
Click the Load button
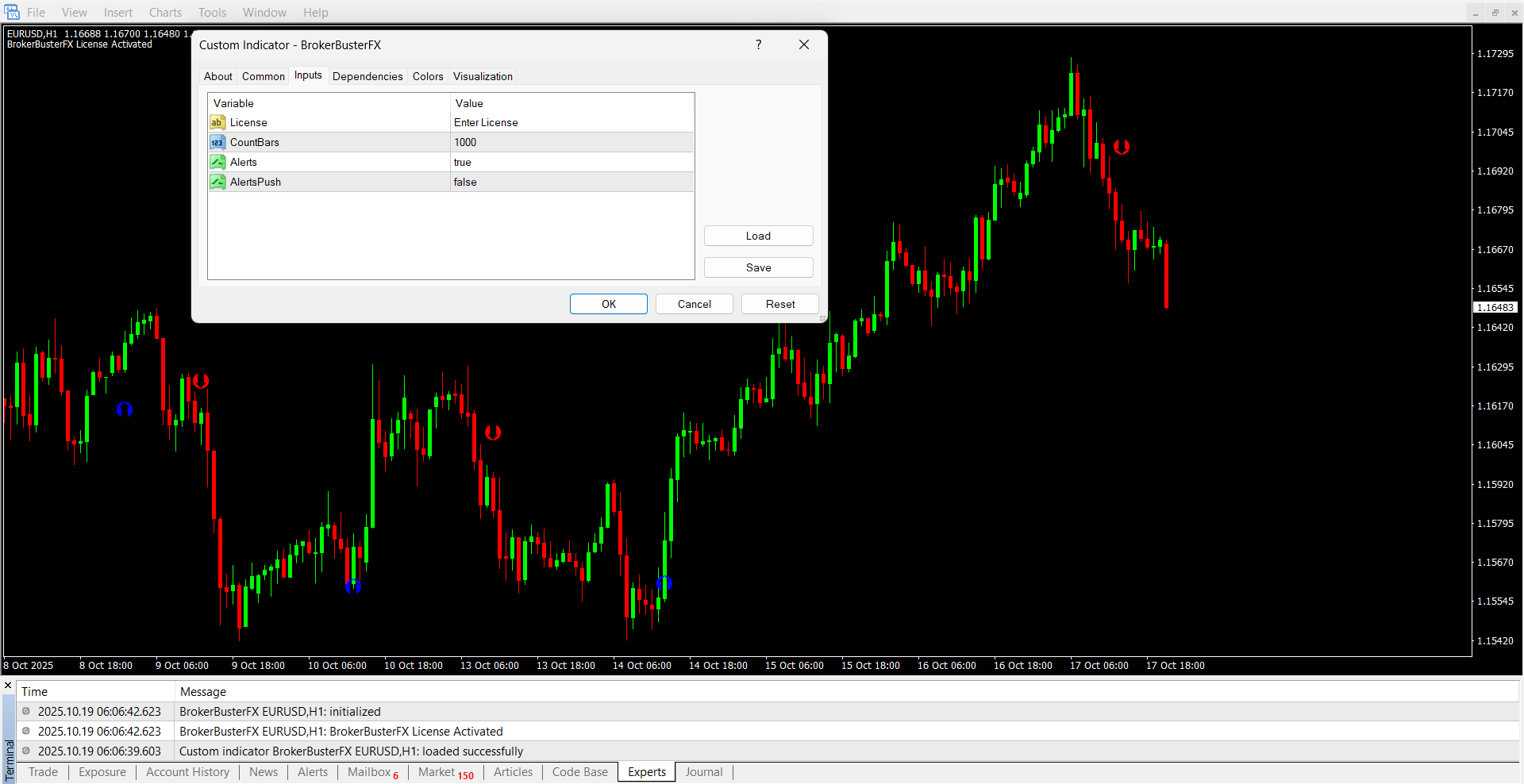[758, 236]
